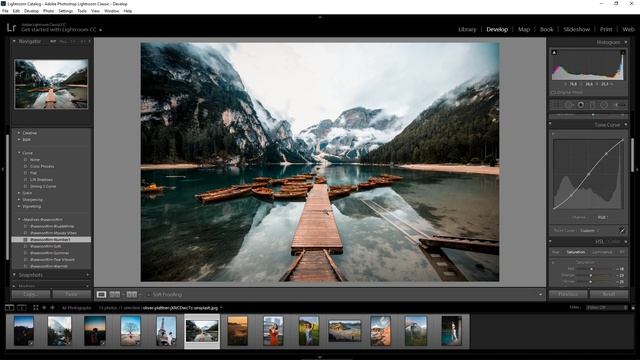Toggle the HSL panel on/off switch
Viewport: 640px width, 360px height.
pos(550,242)
